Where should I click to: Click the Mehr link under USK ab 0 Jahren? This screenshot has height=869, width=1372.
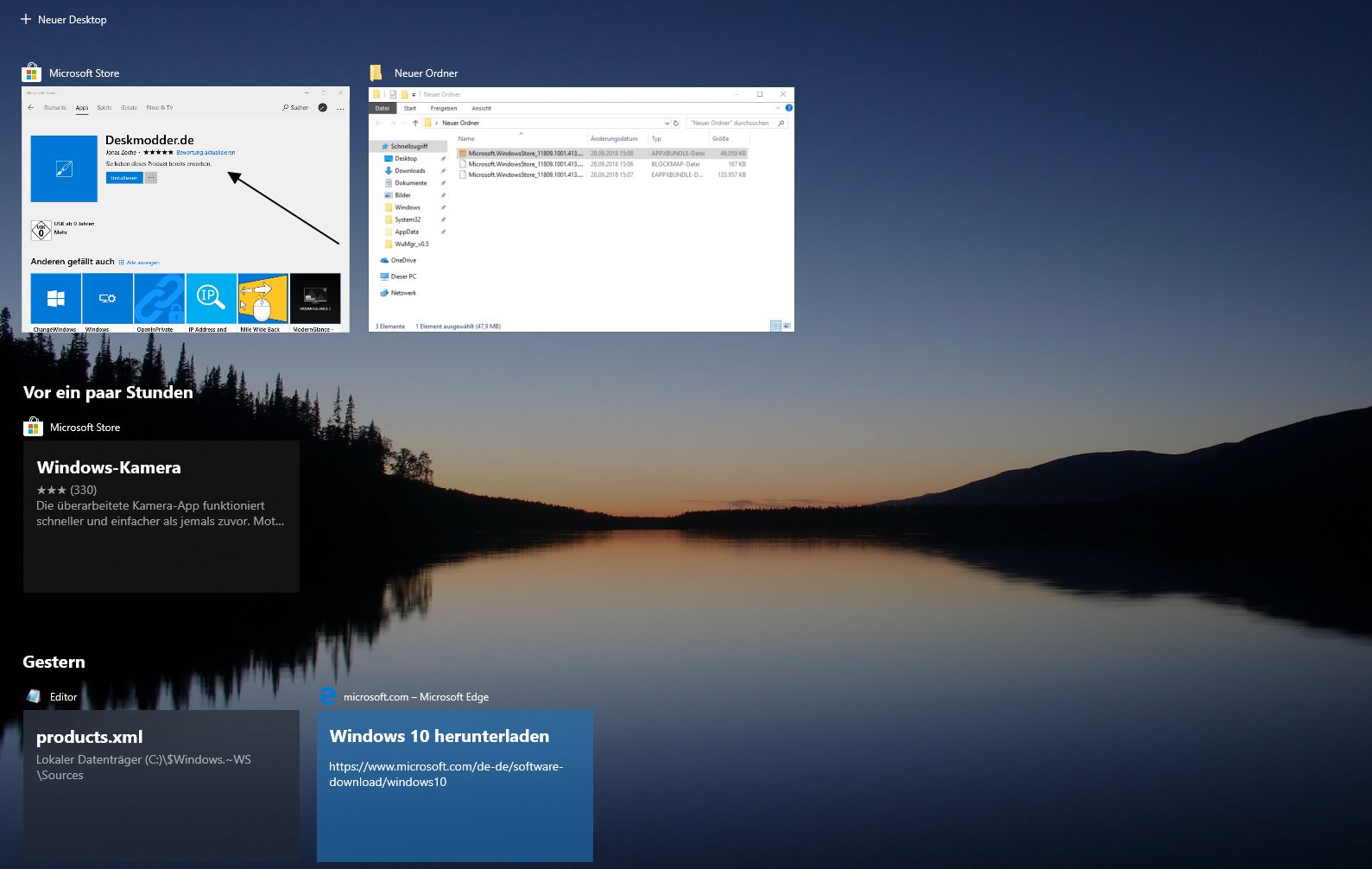60,232
